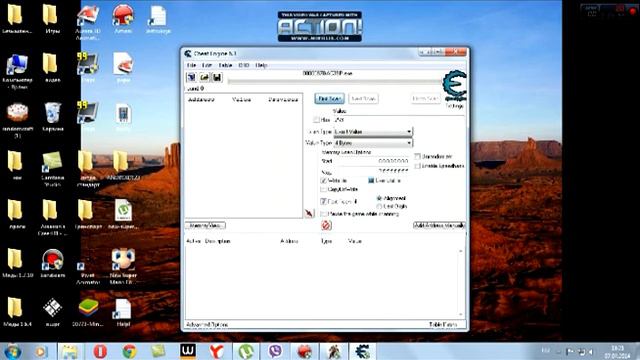640x360 pixels.
Task: Click the address table vertical scrollbar
Action: click(461, 282)
